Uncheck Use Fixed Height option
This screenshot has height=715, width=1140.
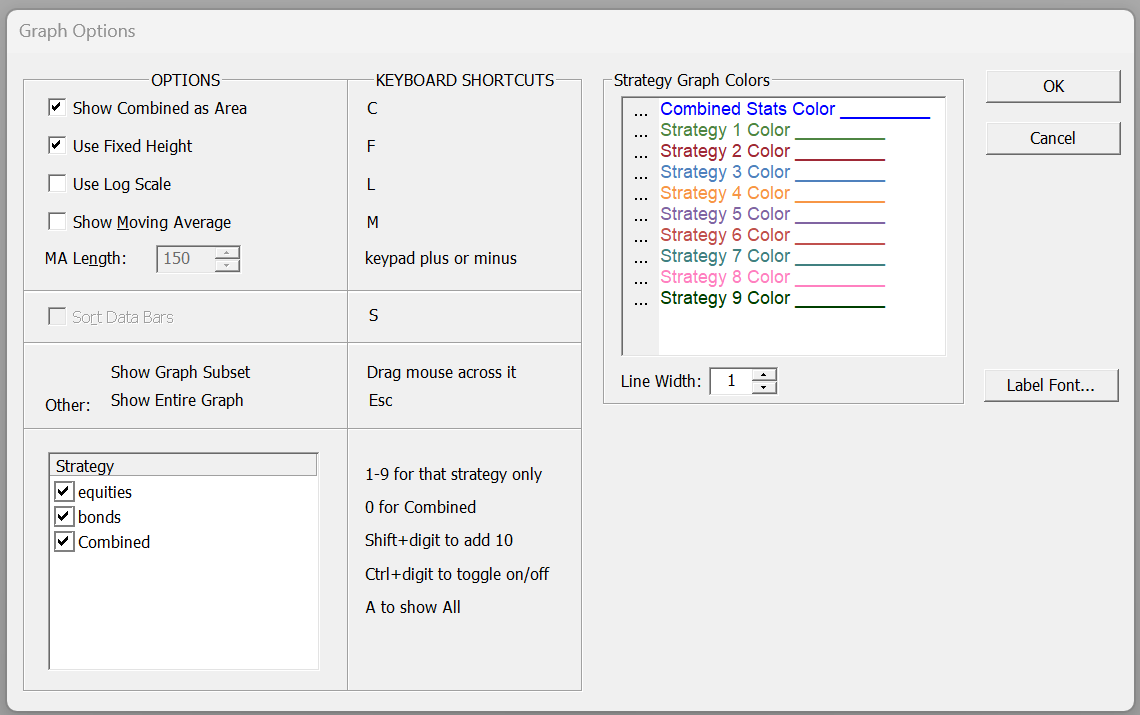pos(57,146)
